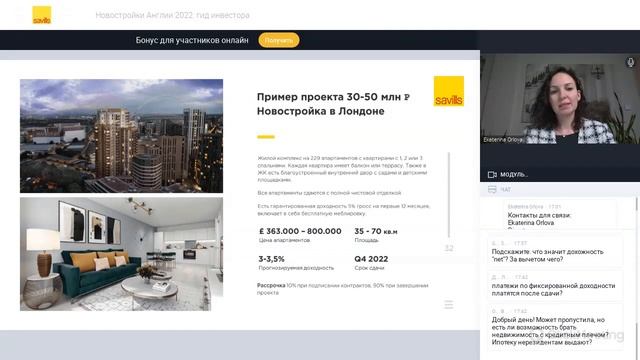Click the message about 'платежи по фиксированной доходности'
The image size is (640, 360).
(x=555, y=285)
